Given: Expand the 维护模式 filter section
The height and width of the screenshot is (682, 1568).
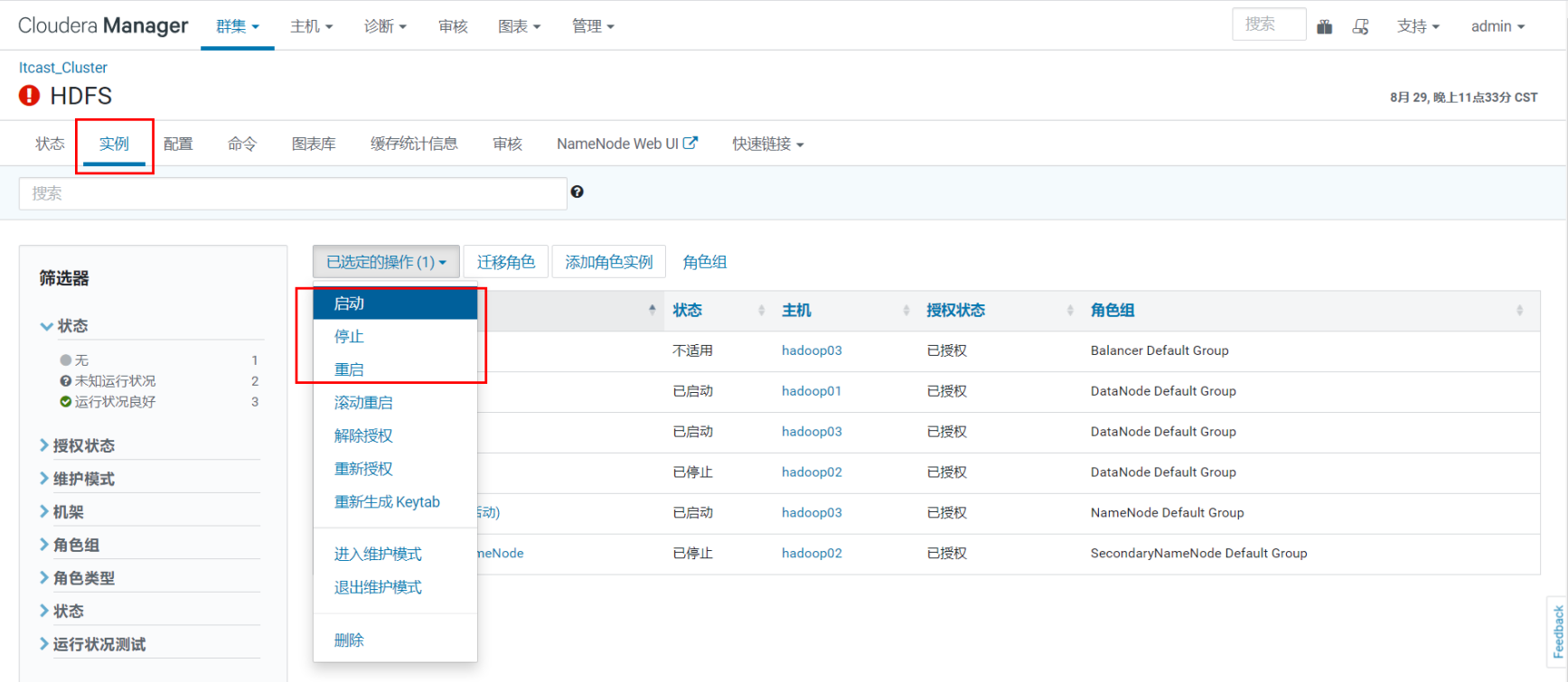Looking at the screenshot, I should tap(78, 479).
